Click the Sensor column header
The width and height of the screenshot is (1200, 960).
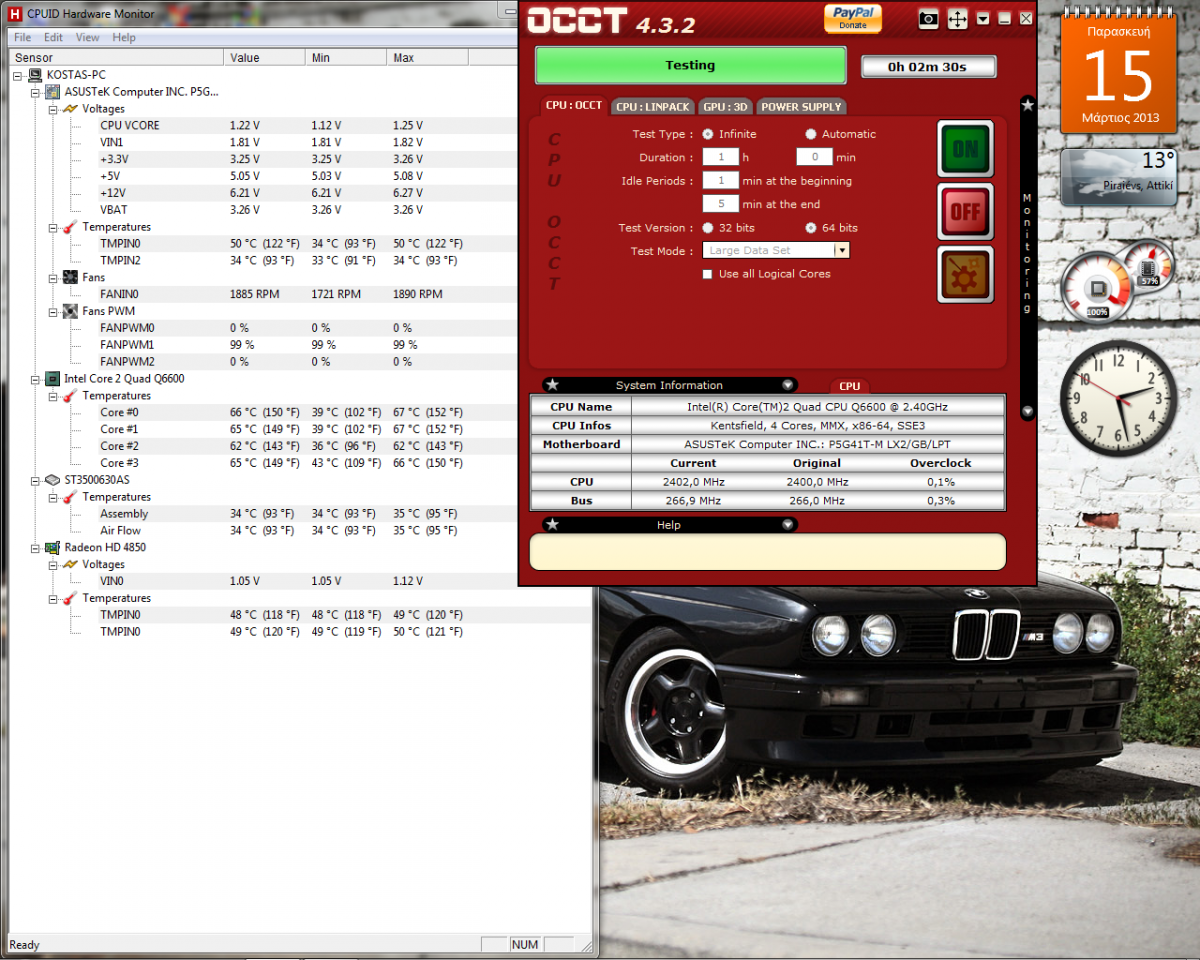116,58
